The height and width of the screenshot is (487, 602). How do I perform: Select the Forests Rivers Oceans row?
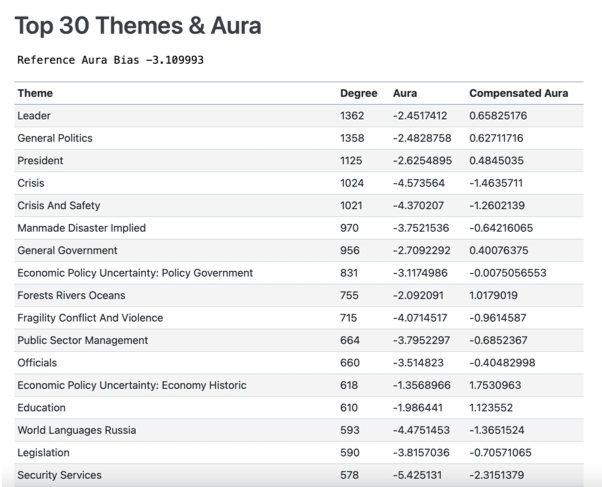(71, 295)
